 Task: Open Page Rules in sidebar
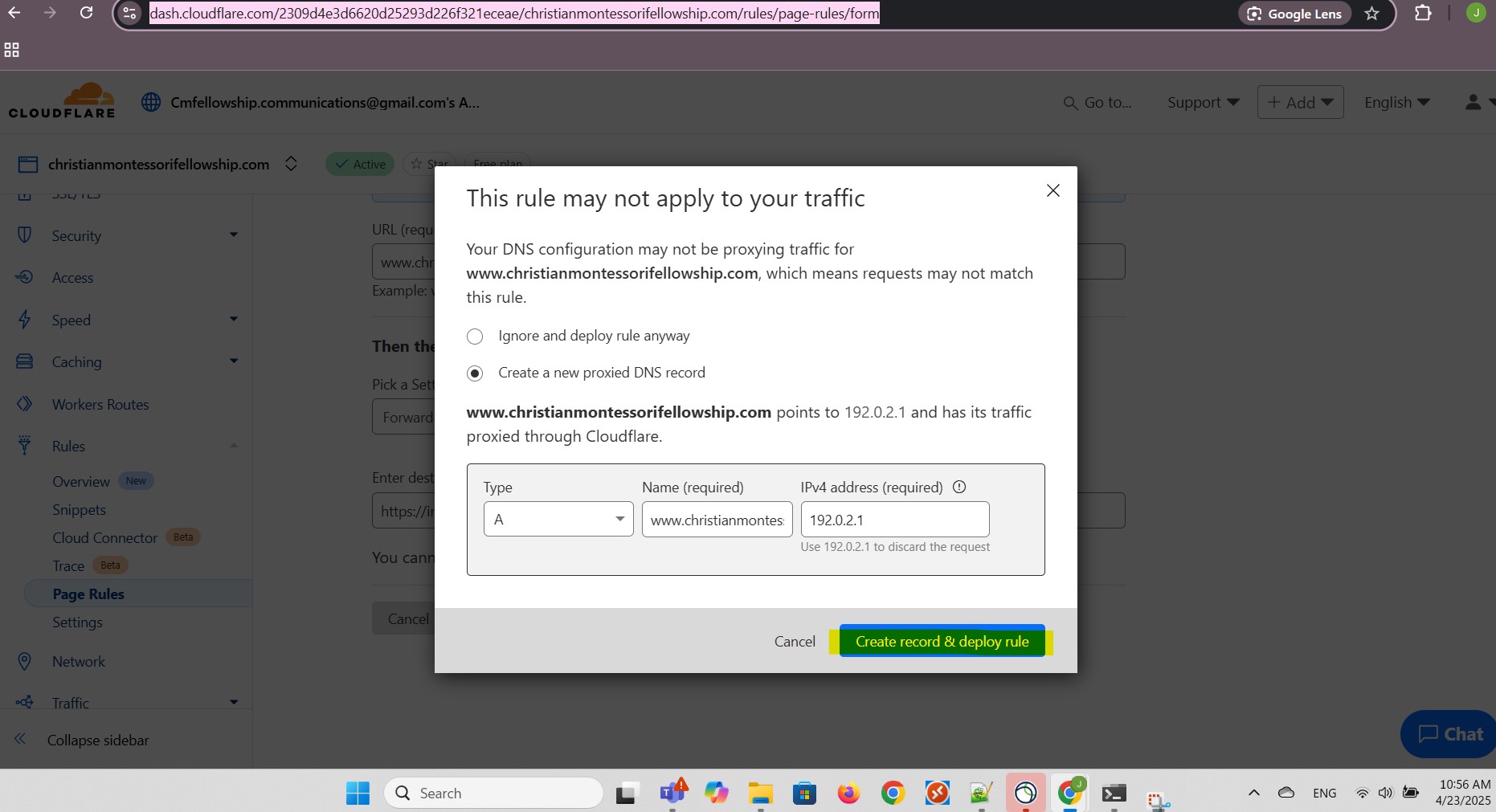88,594
